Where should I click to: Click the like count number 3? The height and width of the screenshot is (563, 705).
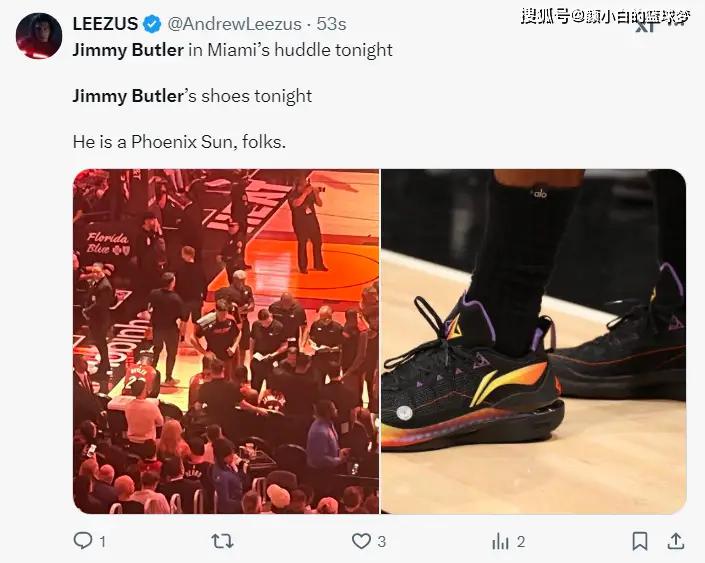tap(381, 541)
